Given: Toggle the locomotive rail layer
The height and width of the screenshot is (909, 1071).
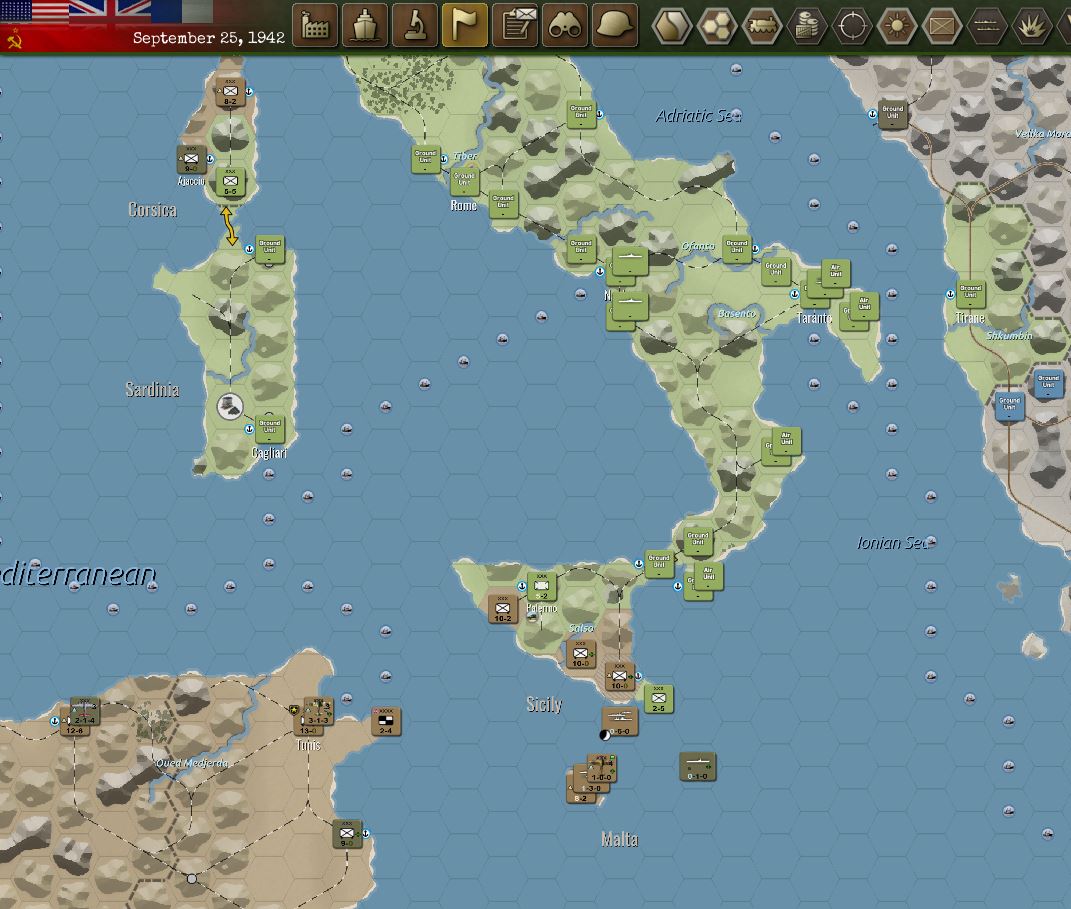Looking at the screenshot, I should click(x=762, y=26).
